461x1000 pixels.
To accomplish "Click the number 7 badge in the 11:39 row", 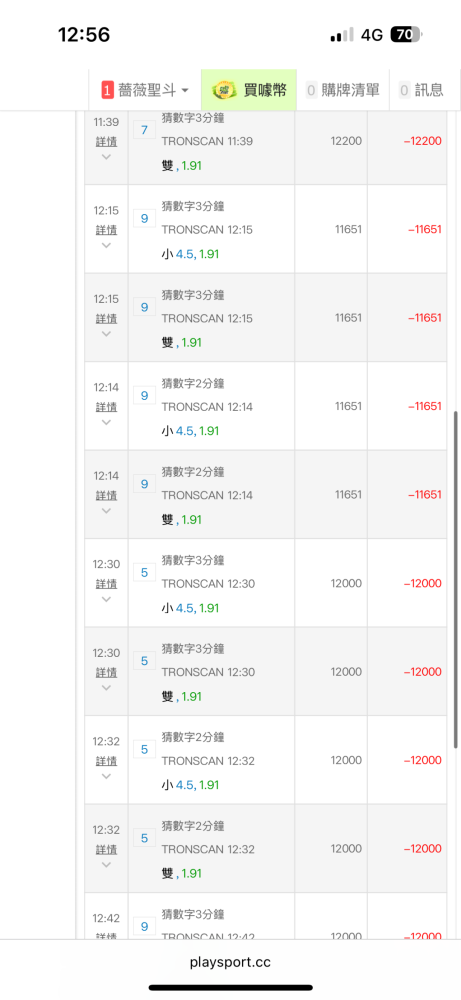I will [144, 130].
